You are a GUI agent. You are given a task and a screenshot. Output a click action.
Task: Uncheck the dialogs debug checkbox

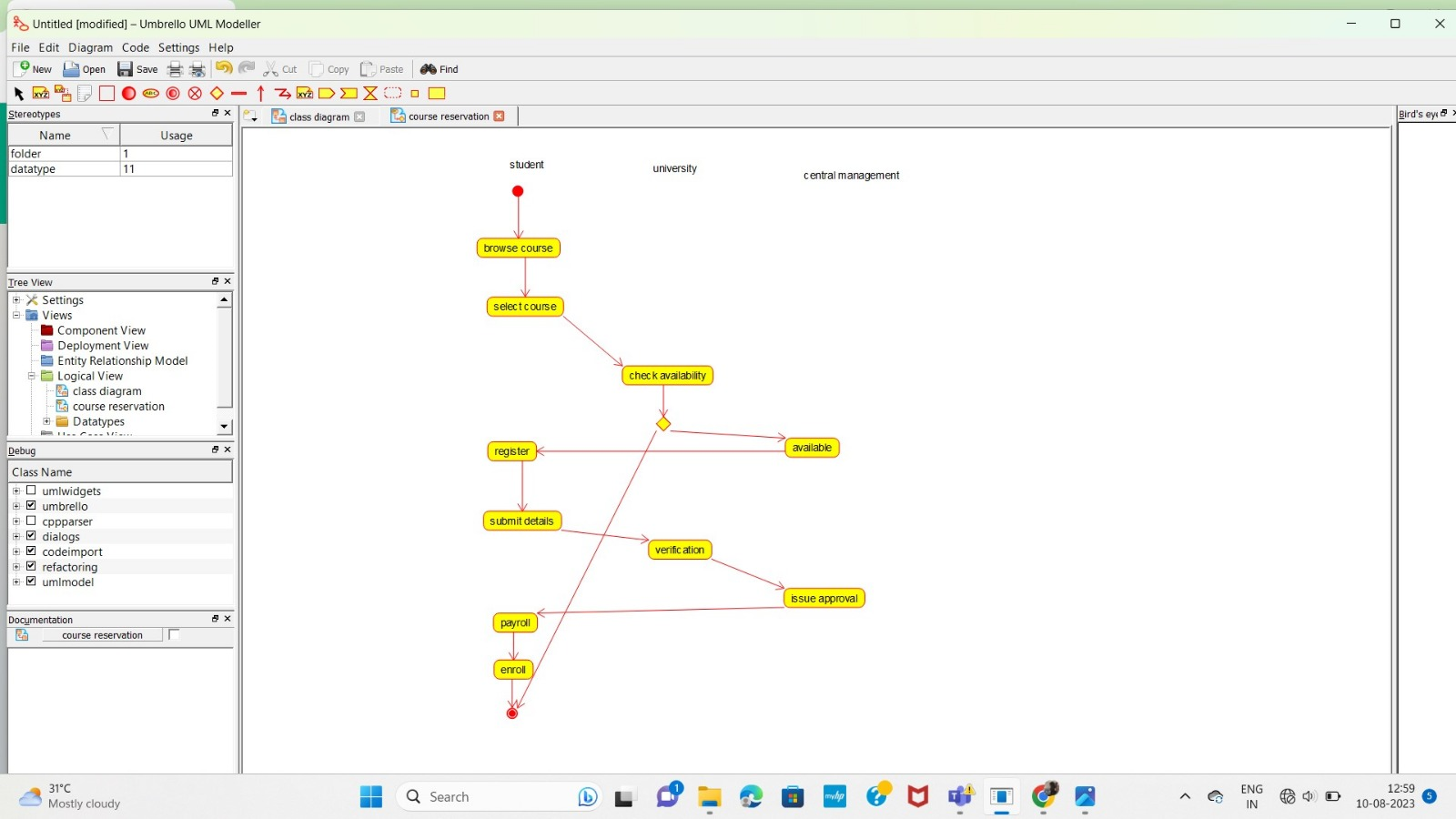(31, 536)
